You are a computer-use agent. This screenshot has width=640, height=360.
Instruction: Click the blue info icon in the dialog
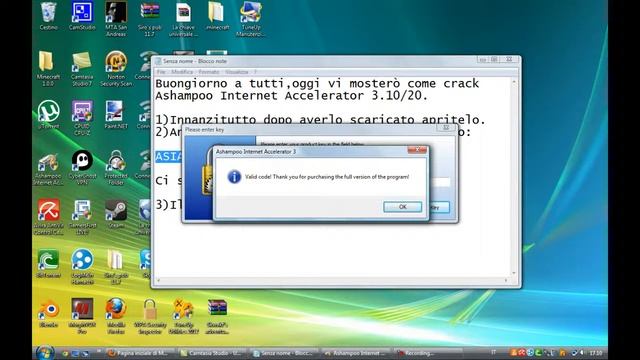pyautogui.click(x=234, y=177)
